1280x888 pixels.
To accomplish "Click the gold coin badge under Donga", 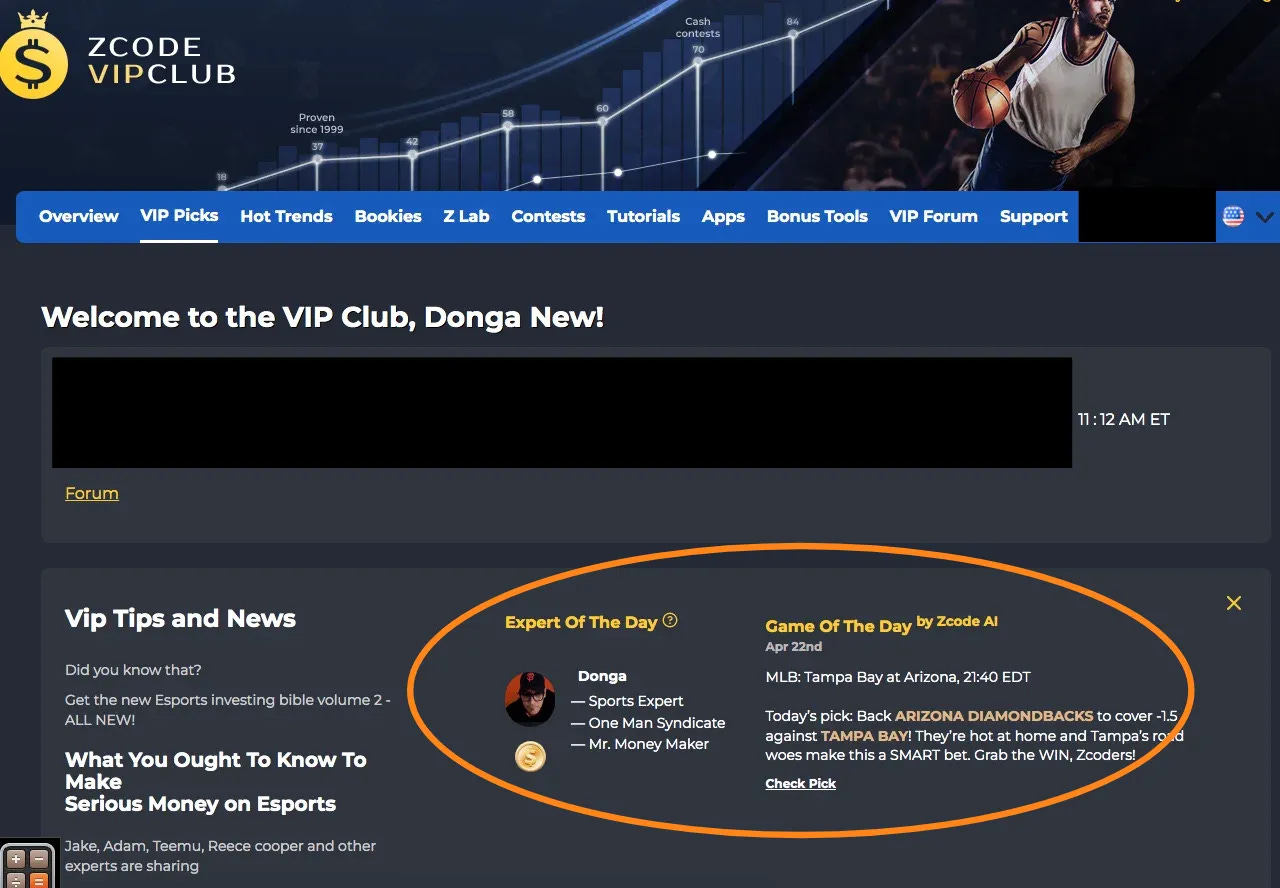I will pyautogui.click(x=530, y=757).
